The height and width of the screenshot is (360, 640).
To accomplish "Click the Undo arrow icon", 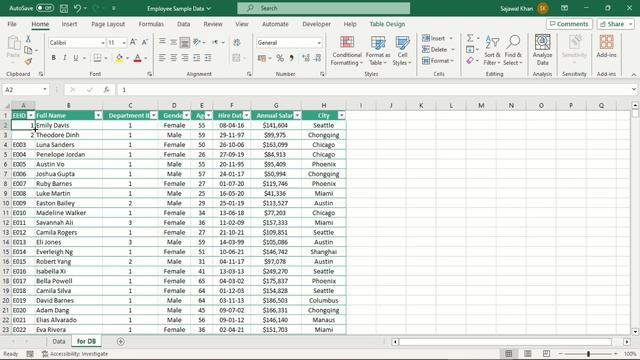I will (x=77, y=8).
